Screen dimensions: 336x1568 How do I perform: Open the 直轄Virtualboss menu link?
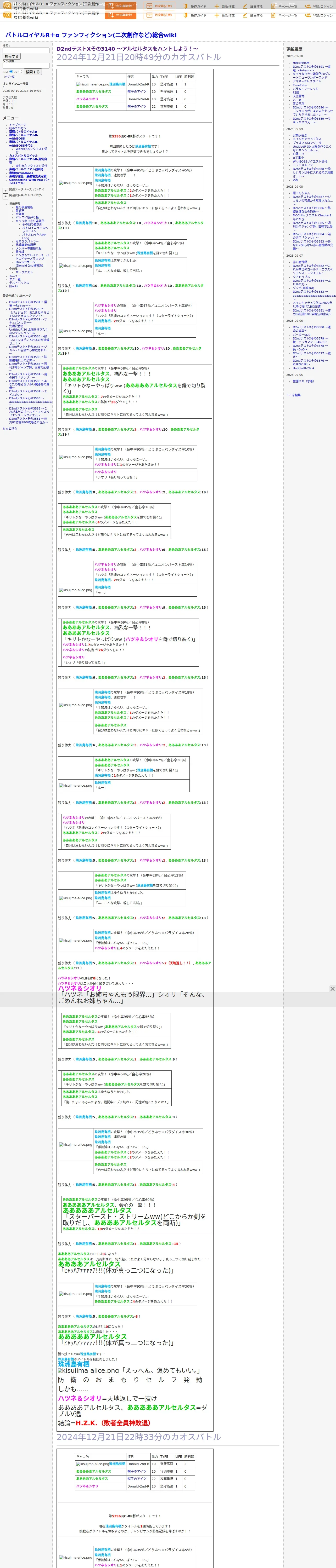click(21, 173)
